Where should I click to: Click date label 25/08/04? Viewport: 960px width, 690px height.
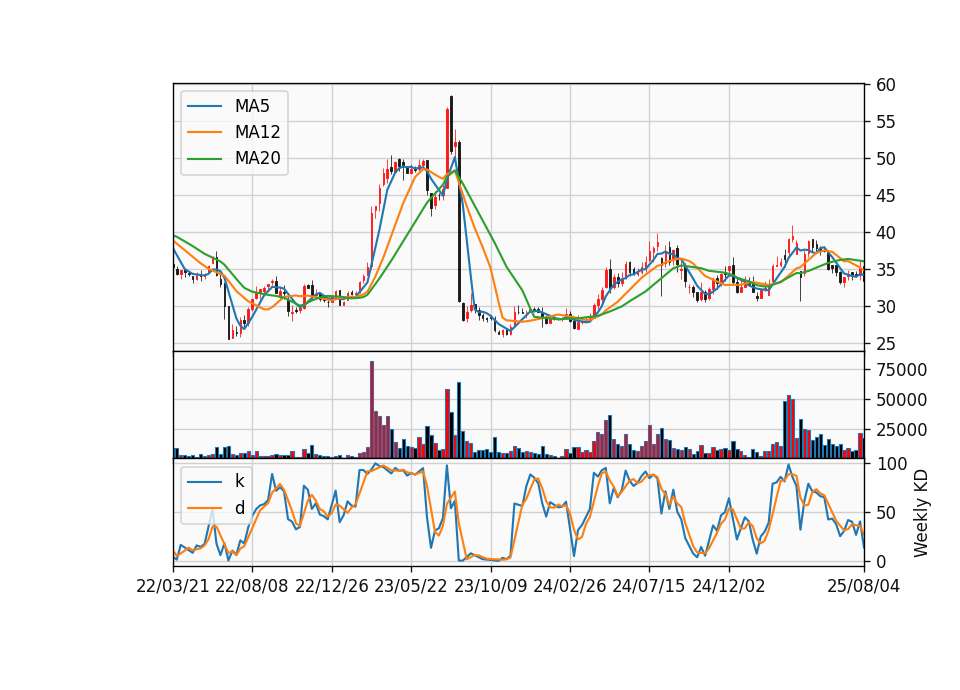[x=864, y=586]
